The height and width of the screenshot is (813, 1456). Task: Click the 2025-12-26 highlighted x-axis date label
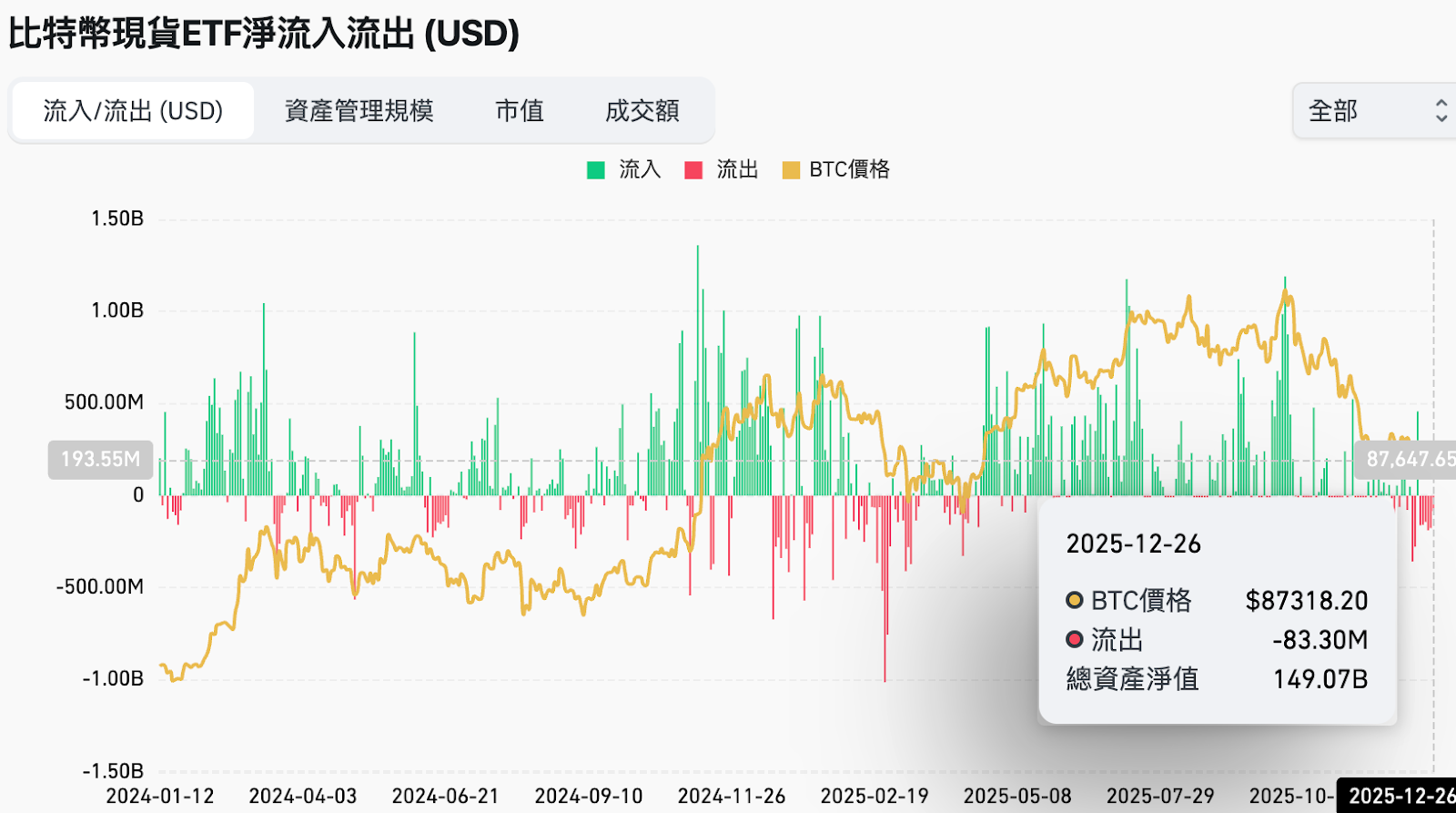(1399, 796)
